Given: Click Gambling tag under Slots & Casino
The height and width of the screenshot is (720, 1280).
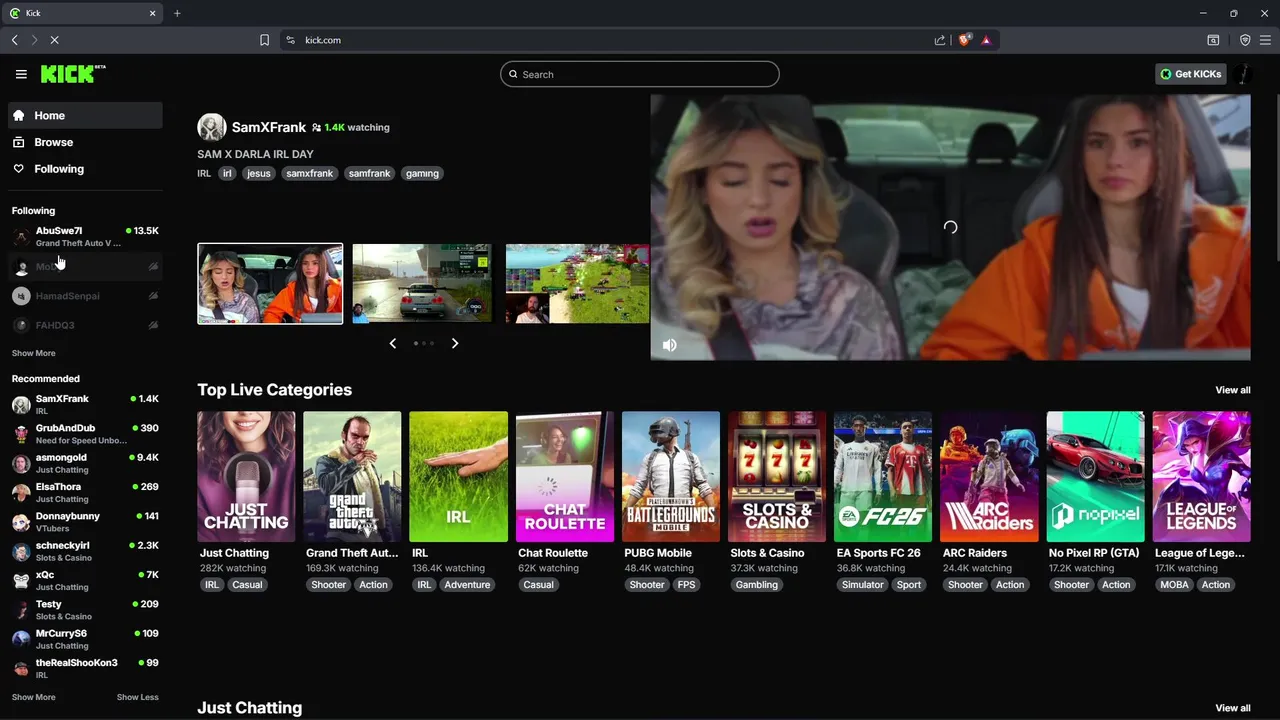Looking at the screenshot, I should [756, 585].
